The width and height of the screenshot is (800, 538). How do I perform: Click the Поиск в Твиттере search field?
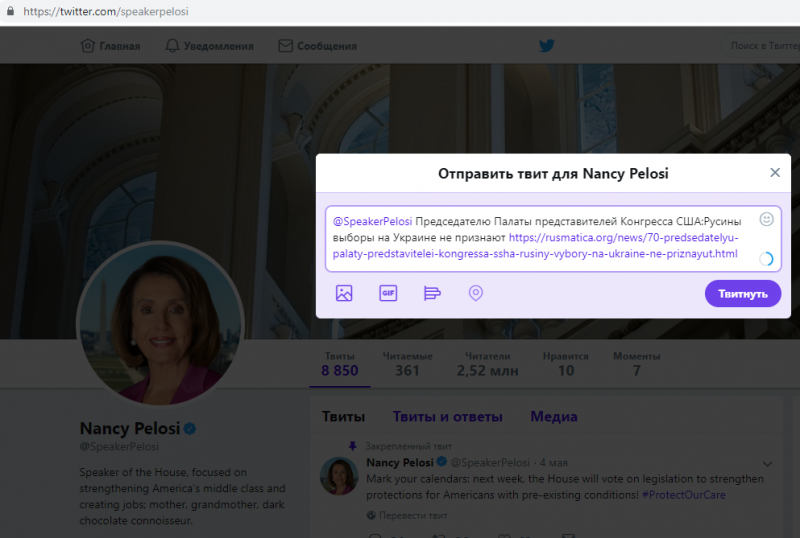760,46
